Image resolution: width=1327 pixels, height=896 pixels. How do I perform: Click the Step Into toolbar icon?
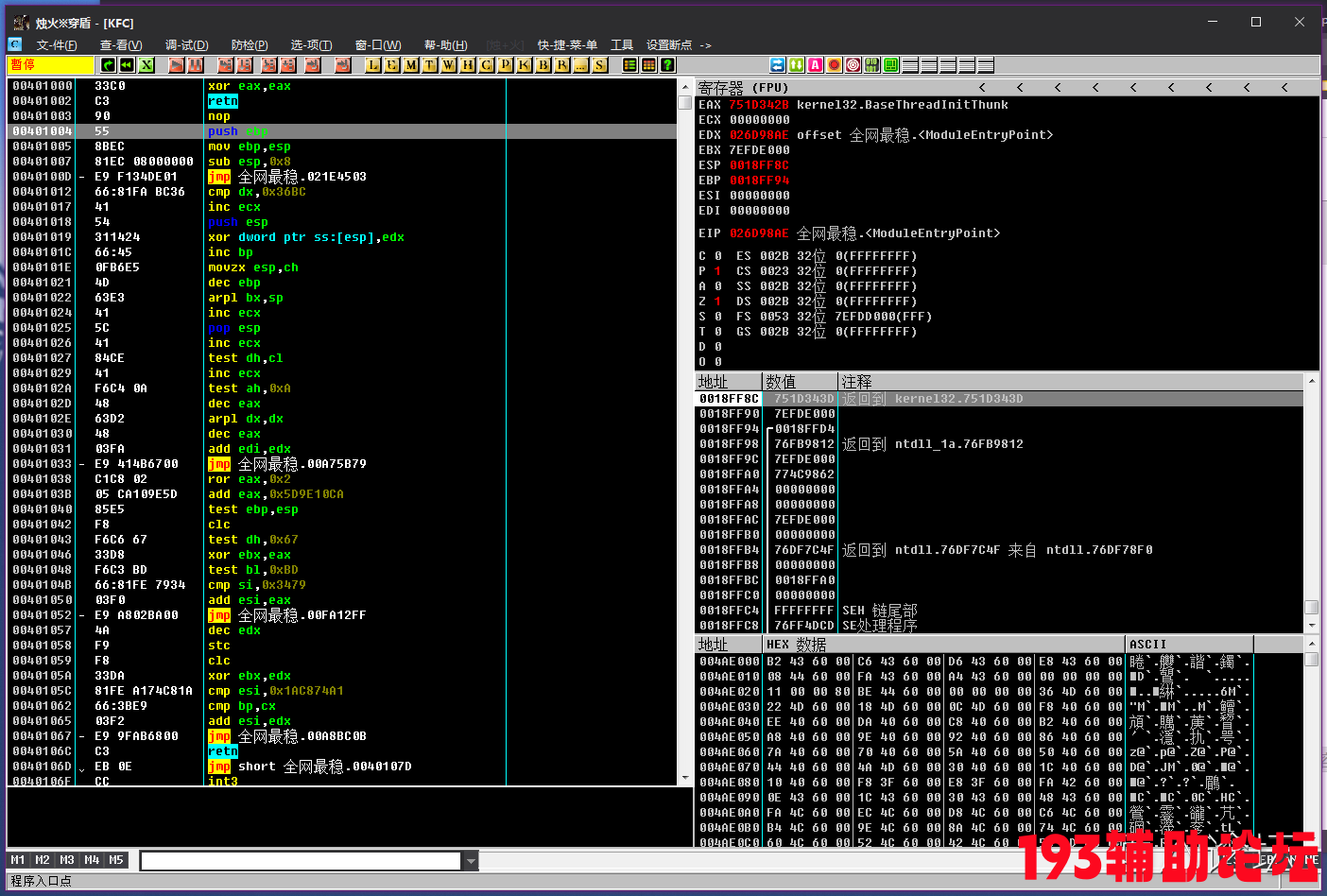coord(225,65)
